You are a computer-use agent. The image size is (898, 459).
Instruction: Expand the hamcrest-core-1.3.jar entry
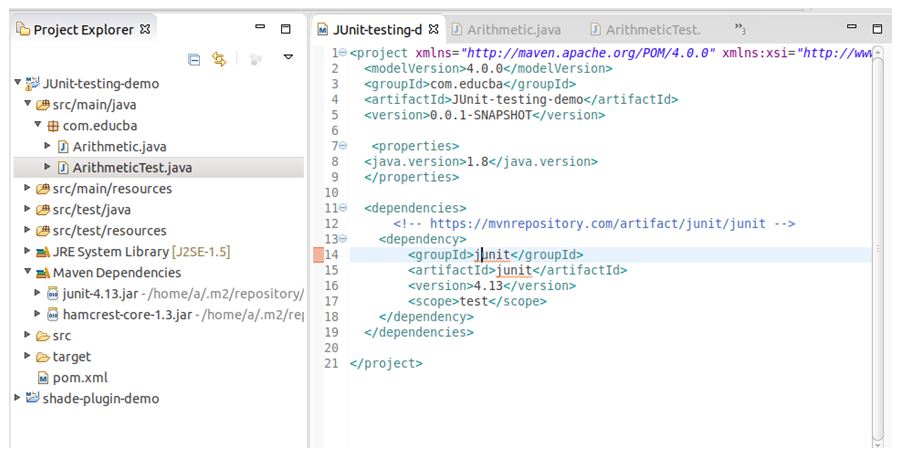coord(37,313)
